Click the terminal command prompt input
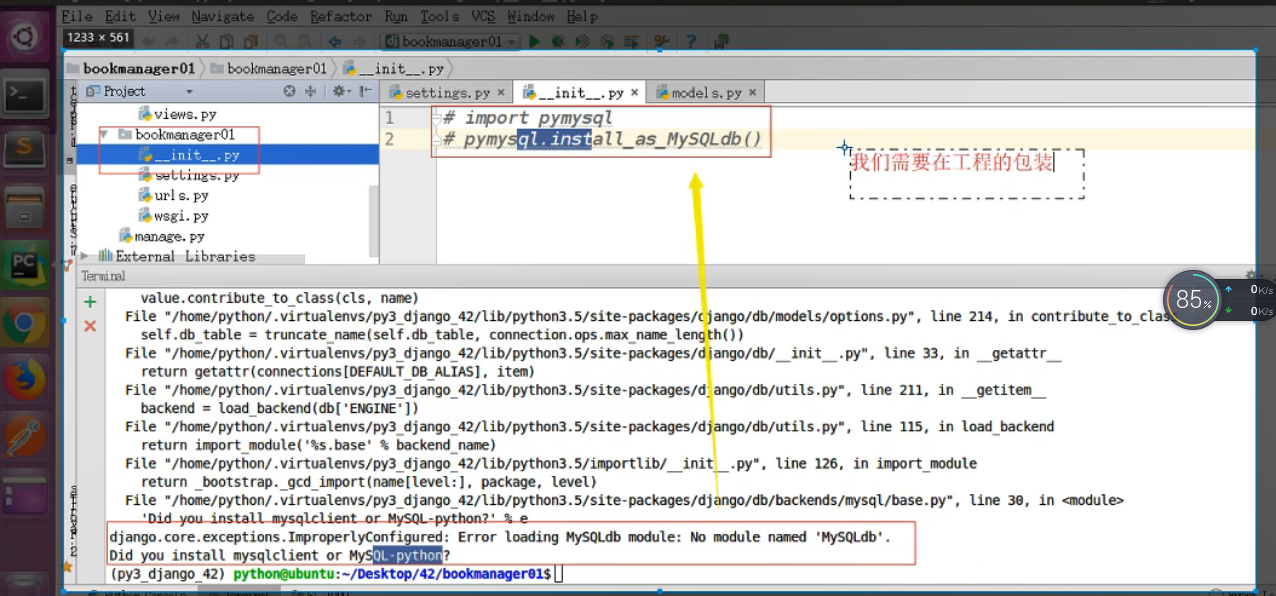Image resolution: width=1276 pixels, height=596 pixels. click(x=560, y=574)
